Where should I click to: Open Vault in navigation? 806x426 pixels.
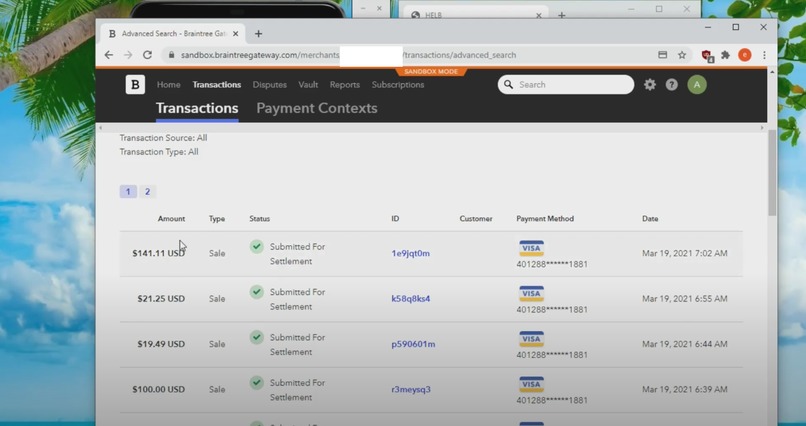pyautogui.click(x=308, y=85)
